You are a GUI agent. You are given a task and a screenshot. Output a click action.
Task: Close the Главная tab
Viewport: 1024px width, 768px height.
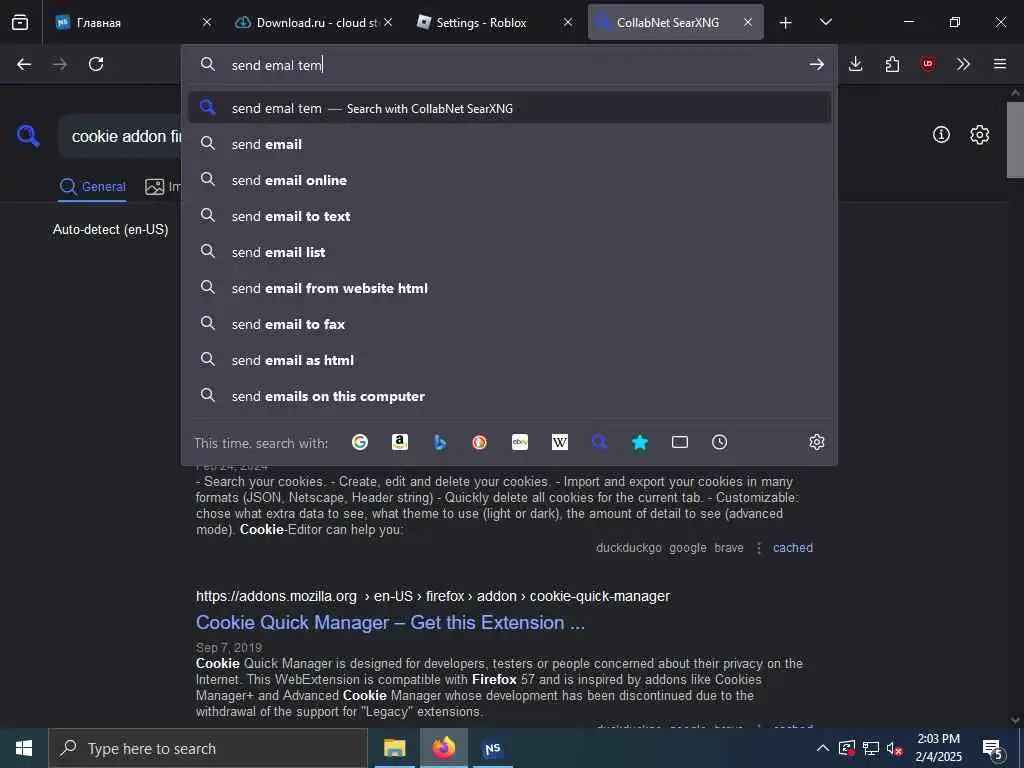click(207, 22)
